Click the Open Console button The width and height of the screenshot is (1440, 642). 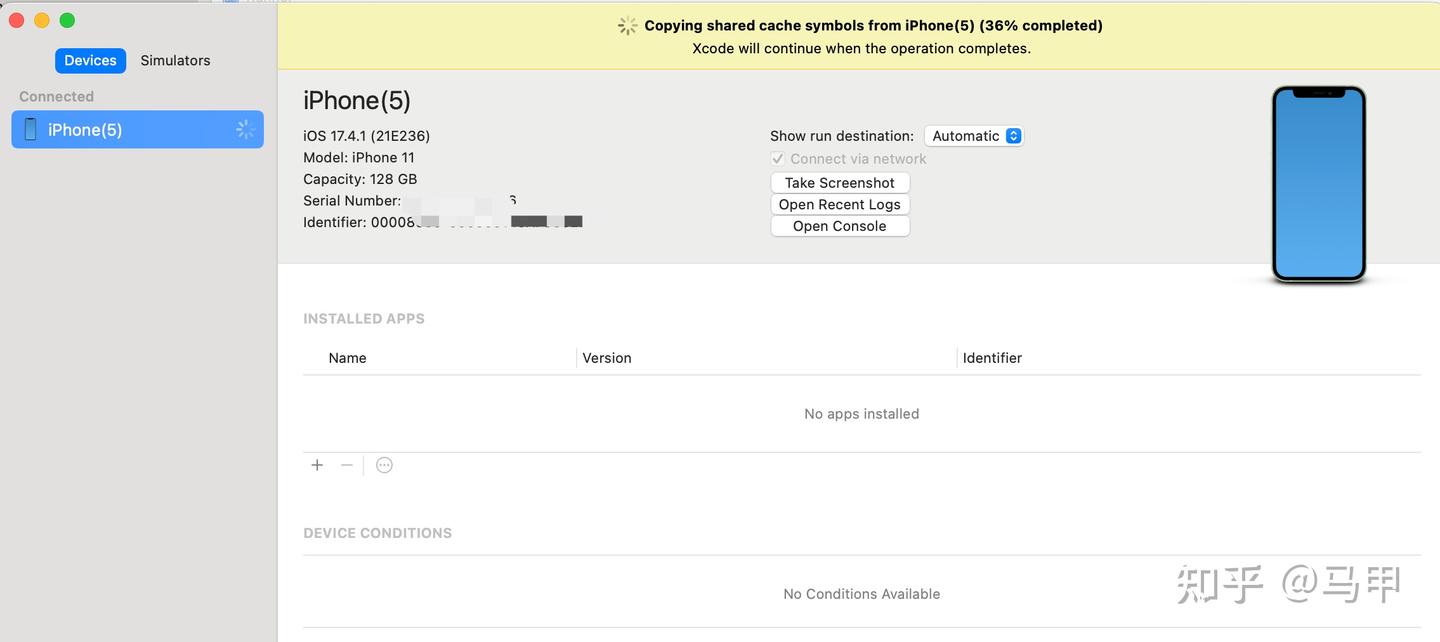840,226
